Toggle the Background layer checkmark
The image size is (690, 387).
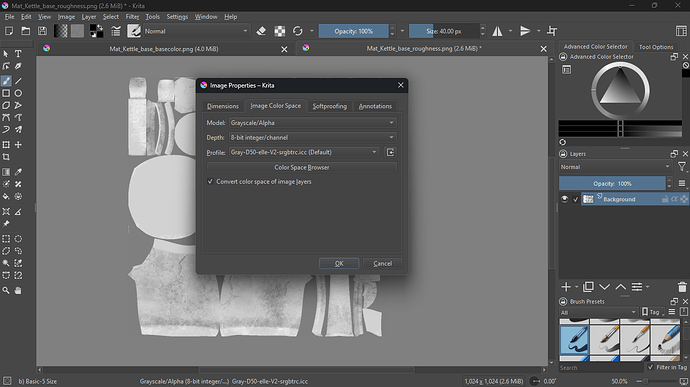(576, 199)
